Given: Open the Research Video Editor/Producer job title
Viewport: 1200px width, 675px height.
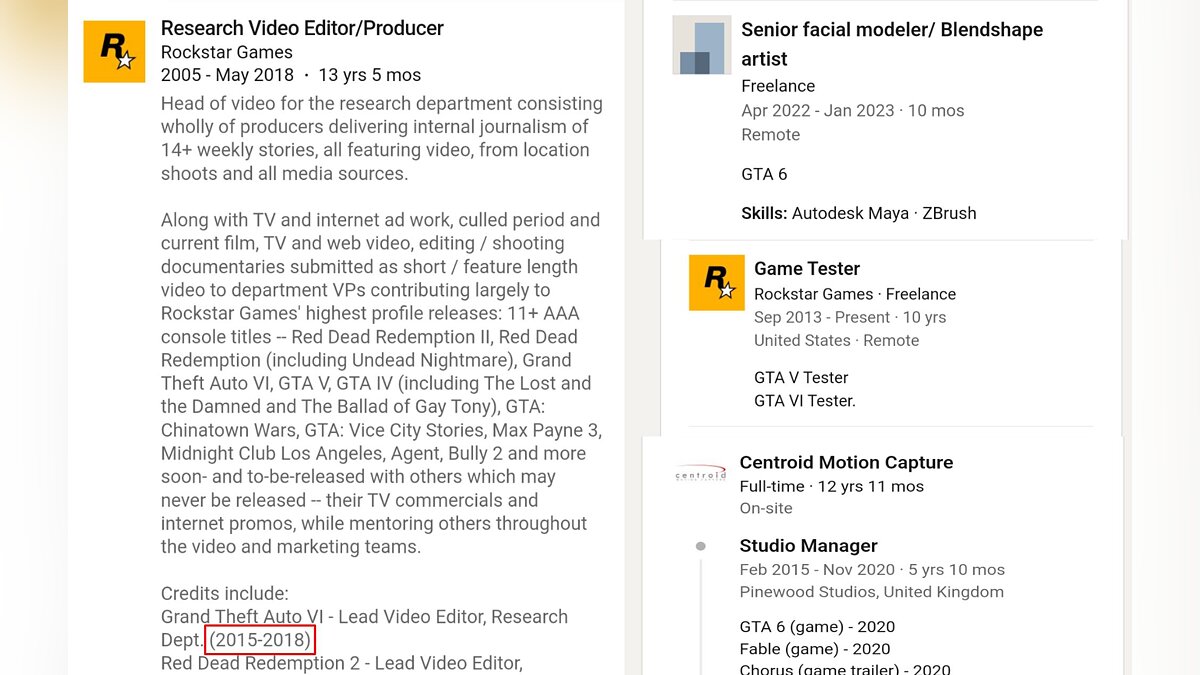Looking at the screenshot, I should [x=302, y=28].
